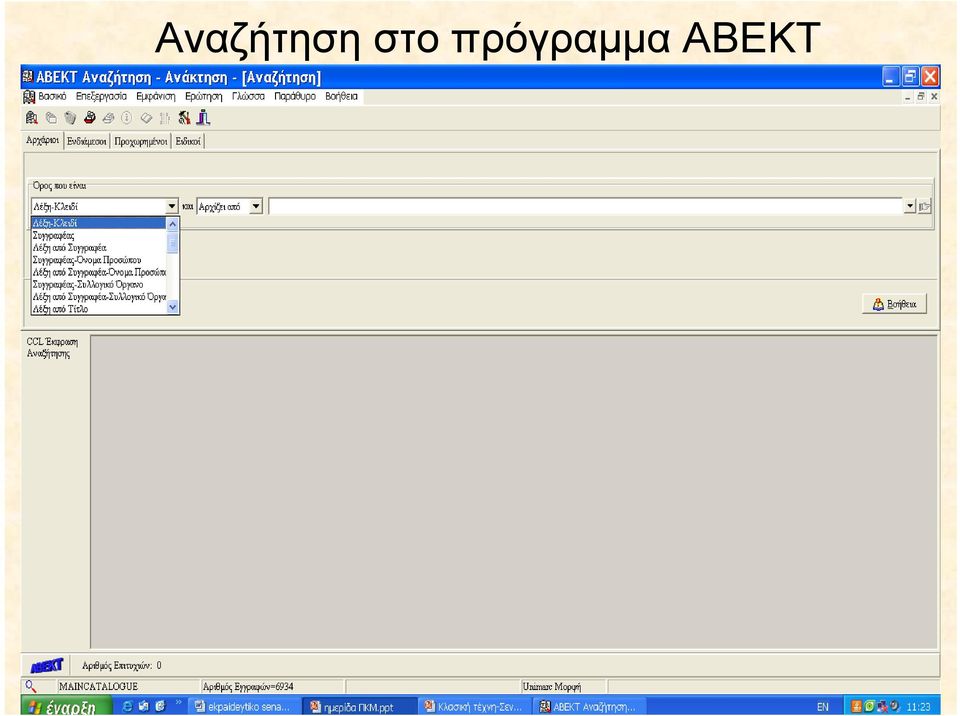Click the app icon left of Βασικό menu
Image resolution: width=960 pixels, height=716 pixels.
click(29, 97)
